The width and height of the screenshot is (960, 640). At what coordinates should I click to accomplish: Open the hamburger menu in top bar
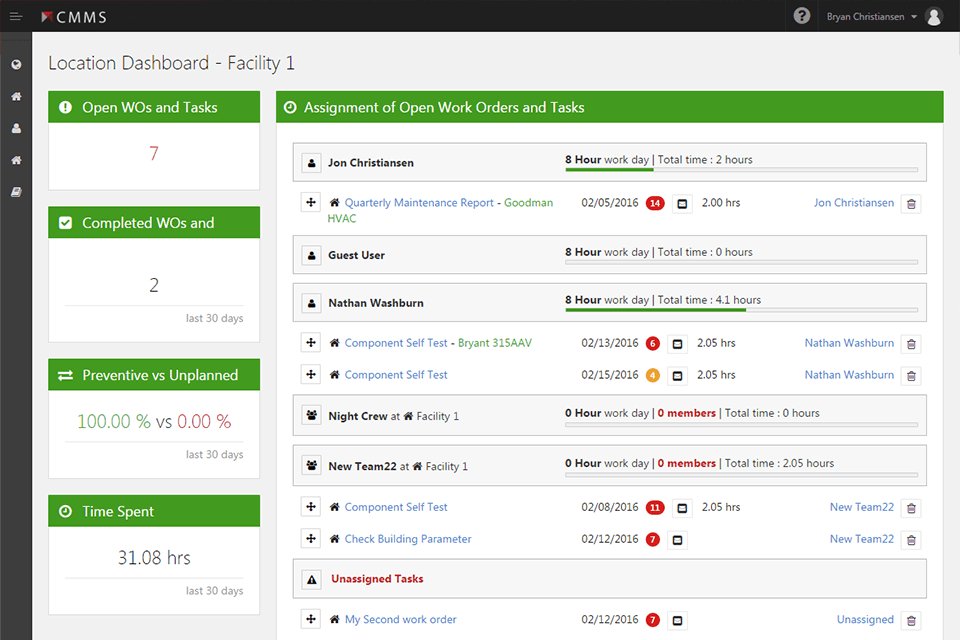pyautogui.click(x=16, y=17)
